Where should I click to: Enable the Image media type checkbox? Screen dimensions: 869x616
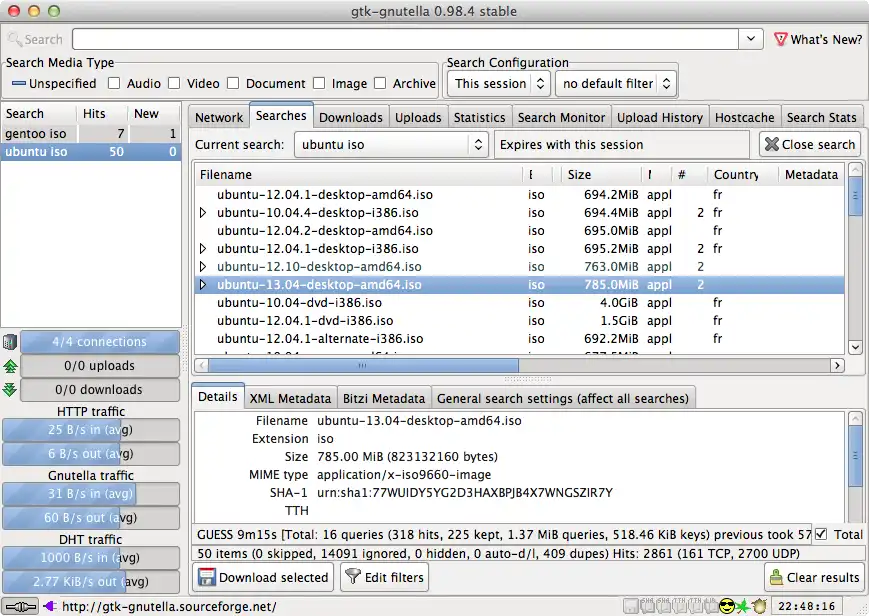click(x=319, y=83)
